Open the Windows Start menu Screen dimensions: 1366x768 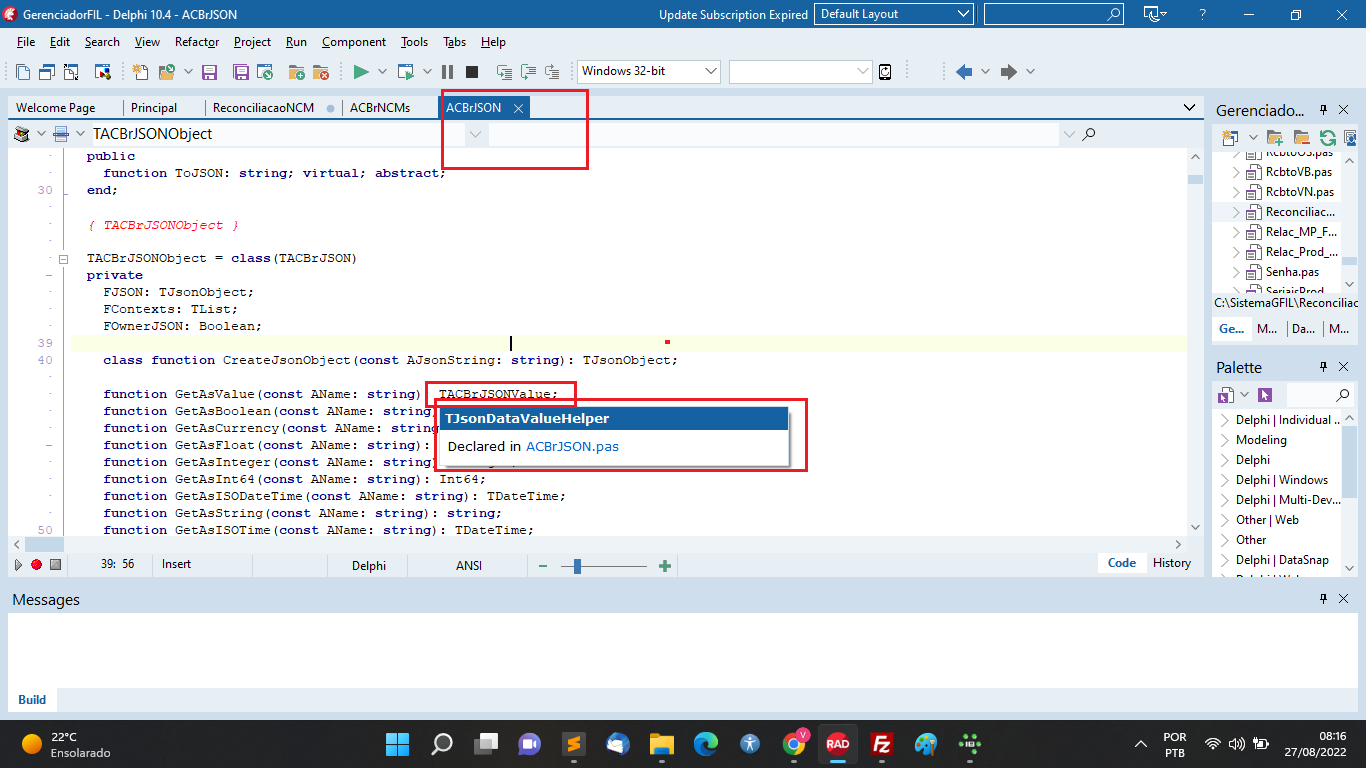[x=397, y=744]
